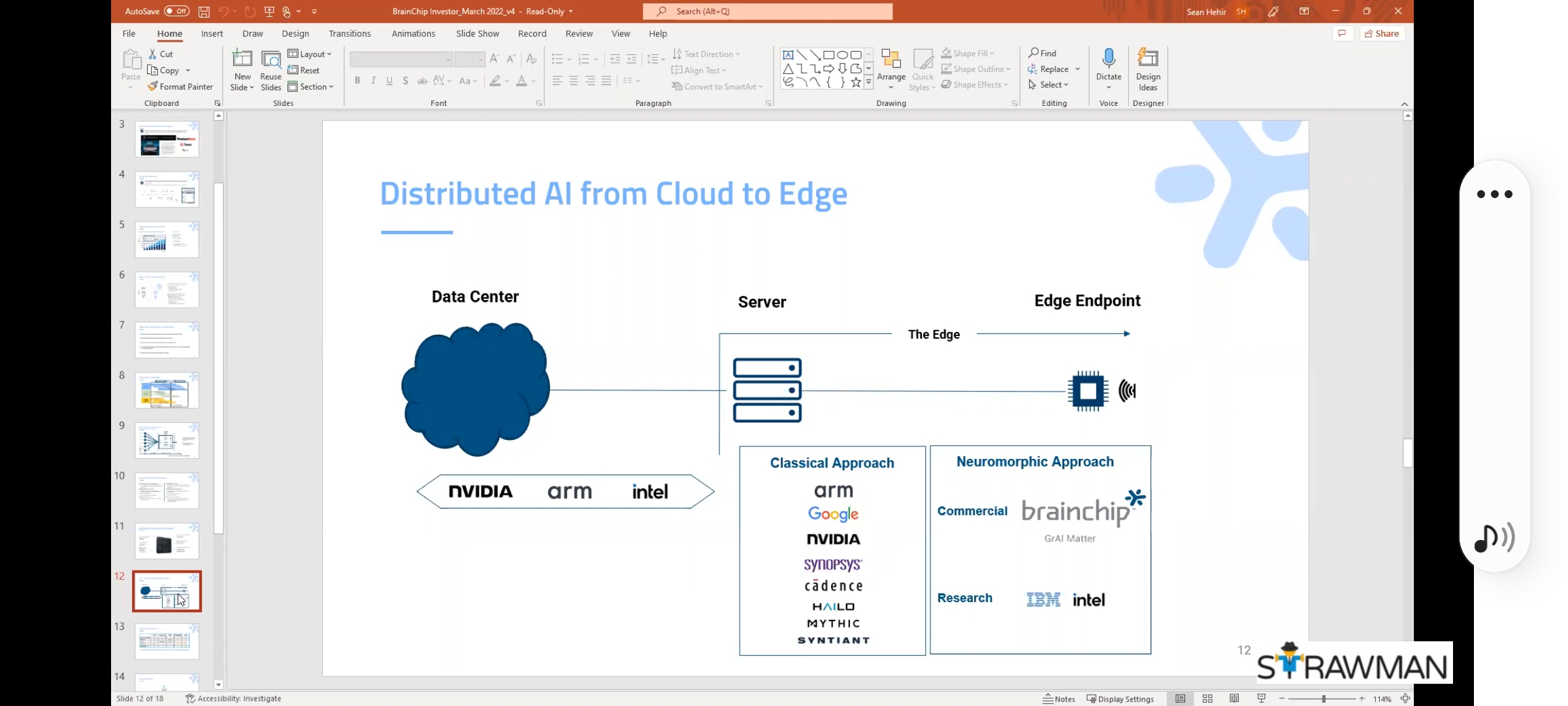Click the Redo icon in title bar
This screenshot has height=706, width=1568.
click(x=250, y=12)
